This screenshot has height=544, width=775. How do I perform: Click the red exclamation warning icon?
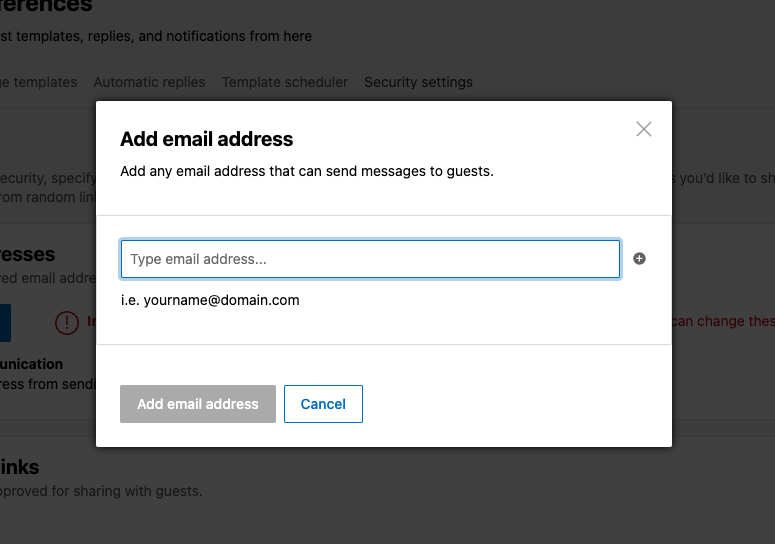pos(67,323)
